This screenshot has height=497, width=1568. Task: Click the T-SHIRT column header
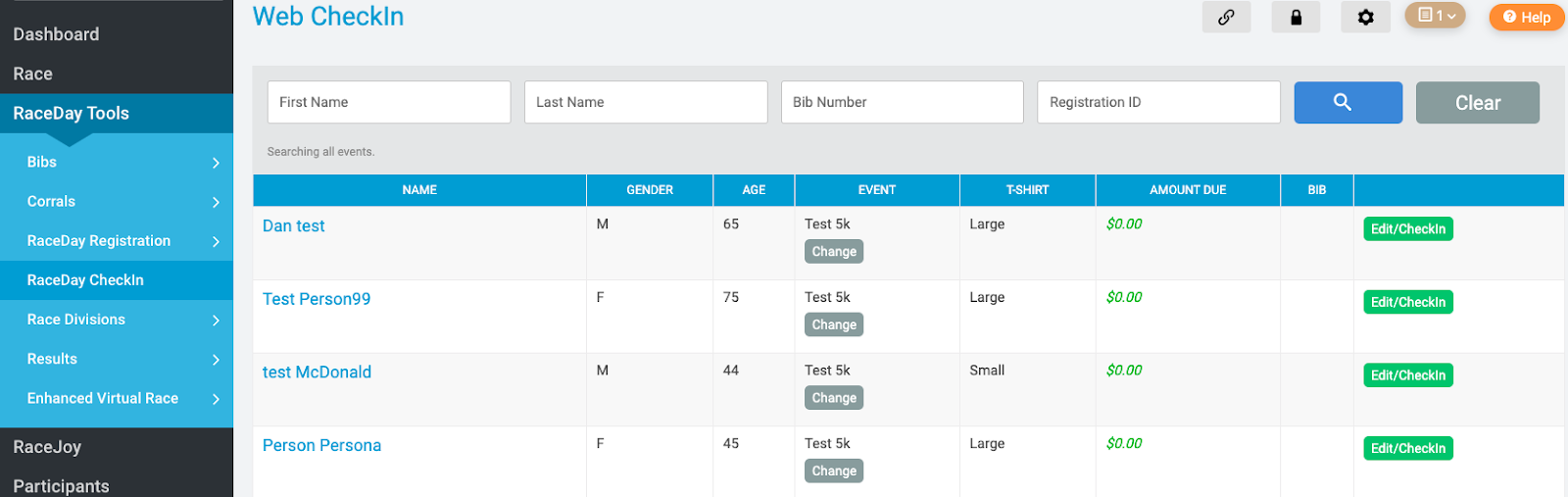coord(1027,190)
